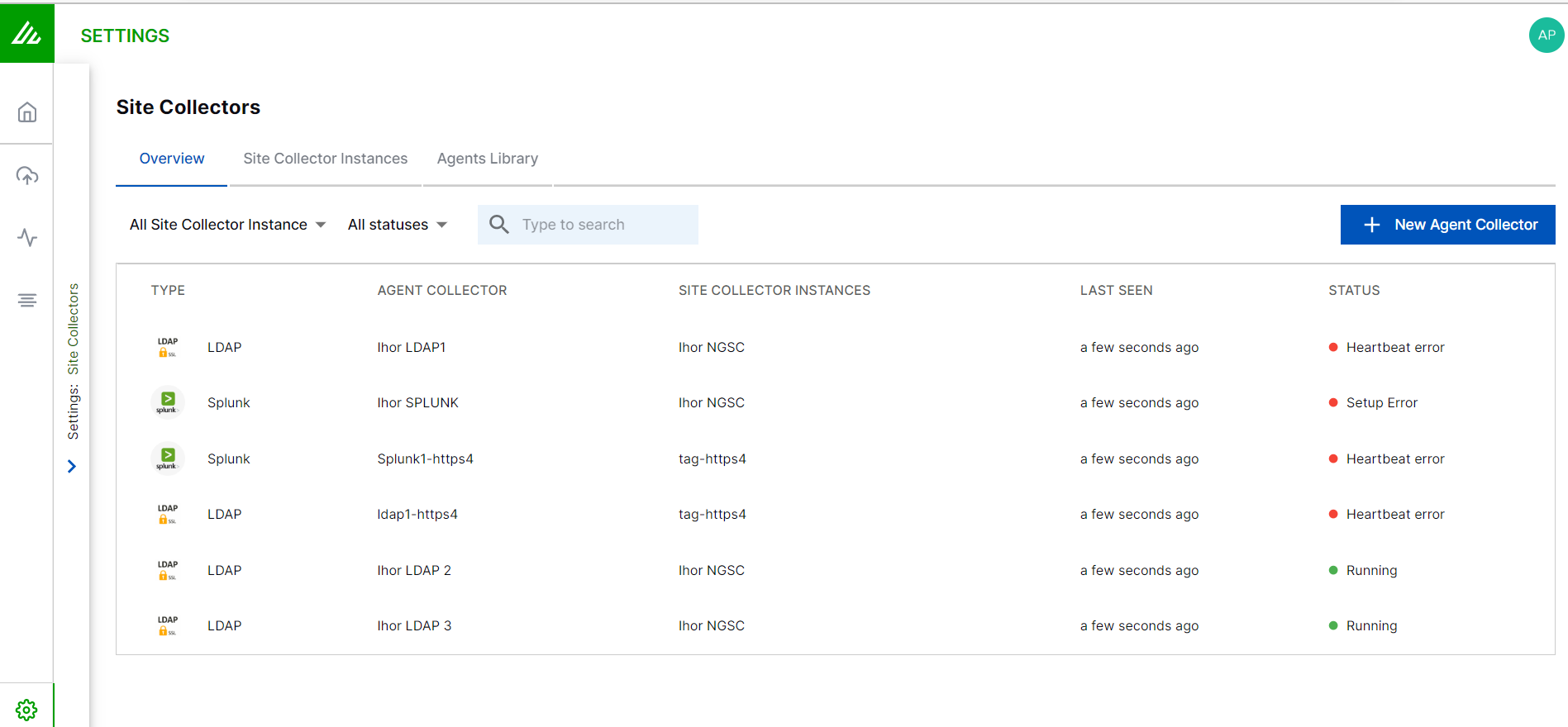Viewport: 1568px width, 727px height.
Task: Click the green status dot for Ihor LDAP 3
Action: pyautogui.click(x=1333, y=625)
